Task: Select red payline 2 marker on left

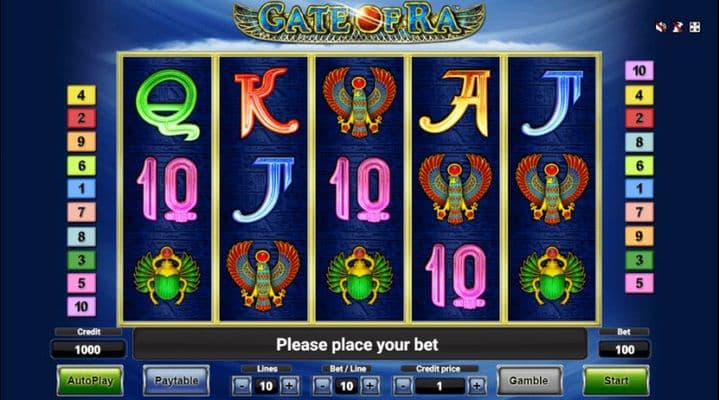Action: pos(82,118)
